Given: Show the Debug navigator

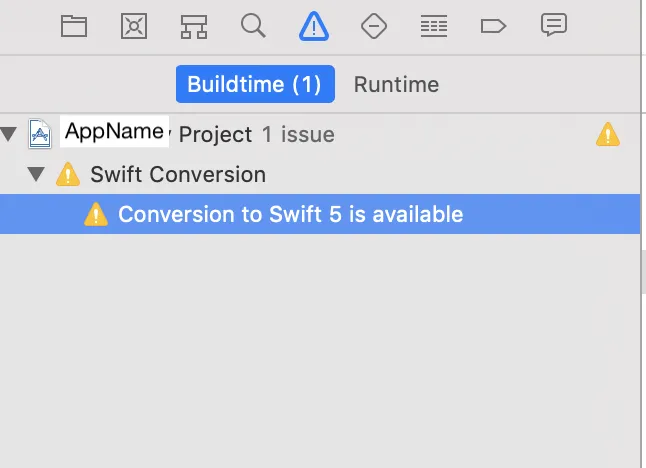Looking at the screenshot, I should (x=434, y=26).
